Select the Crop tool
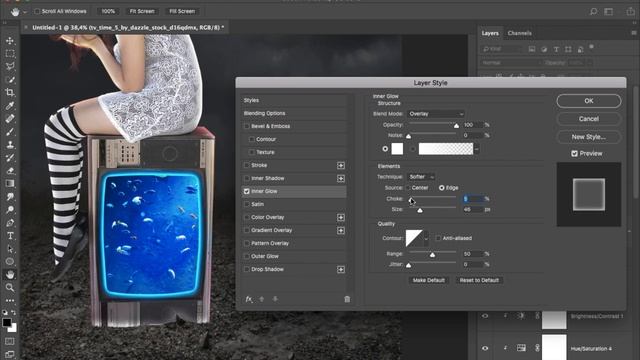 (10, 93)
